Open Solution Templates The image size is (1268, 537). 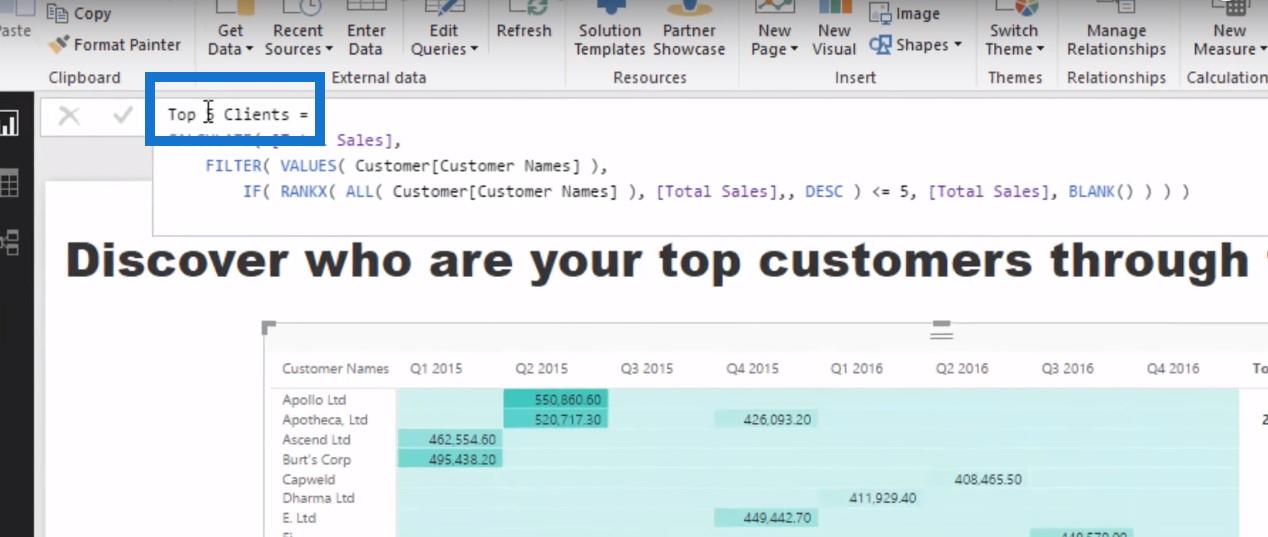click(x=610, y=30)
